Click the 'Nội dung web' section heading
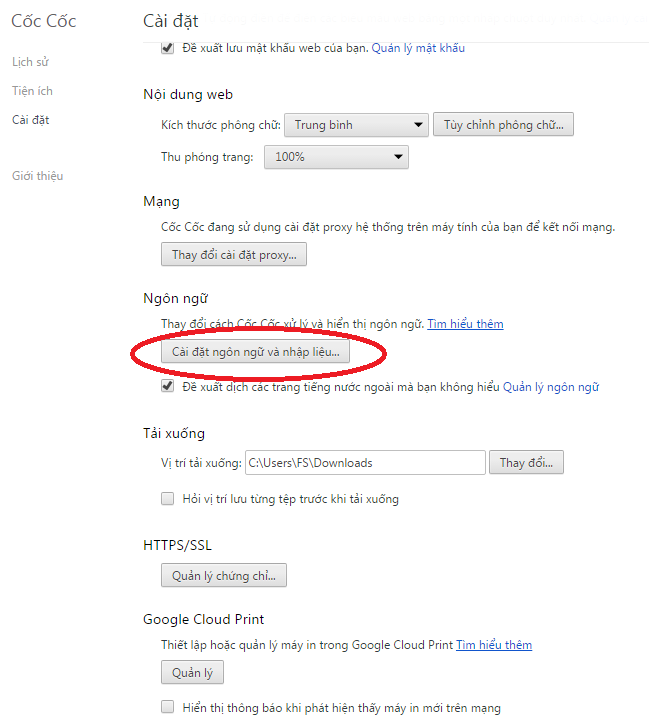Viewport: 649px width, 727px height. pos(188,95)
